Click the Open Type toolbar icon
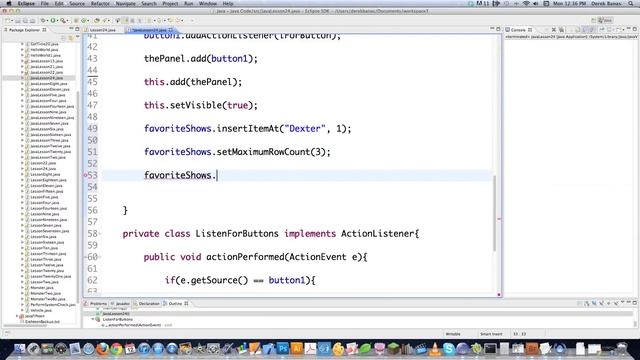The height and width of the screenshot is (360, 640). [97, 20]
